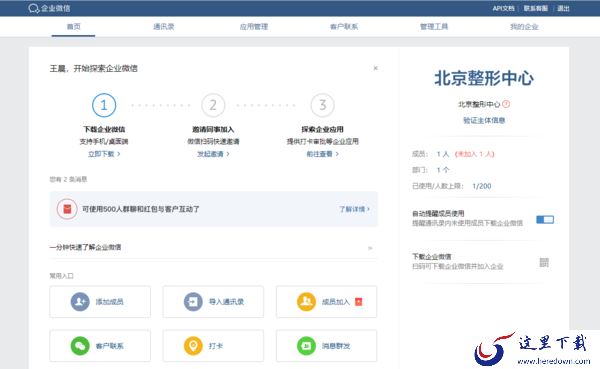The height and width of the screenshot is (369, 600).
Task: Click the 客户联系 shortcut icon
Action: tap(80, 346)
